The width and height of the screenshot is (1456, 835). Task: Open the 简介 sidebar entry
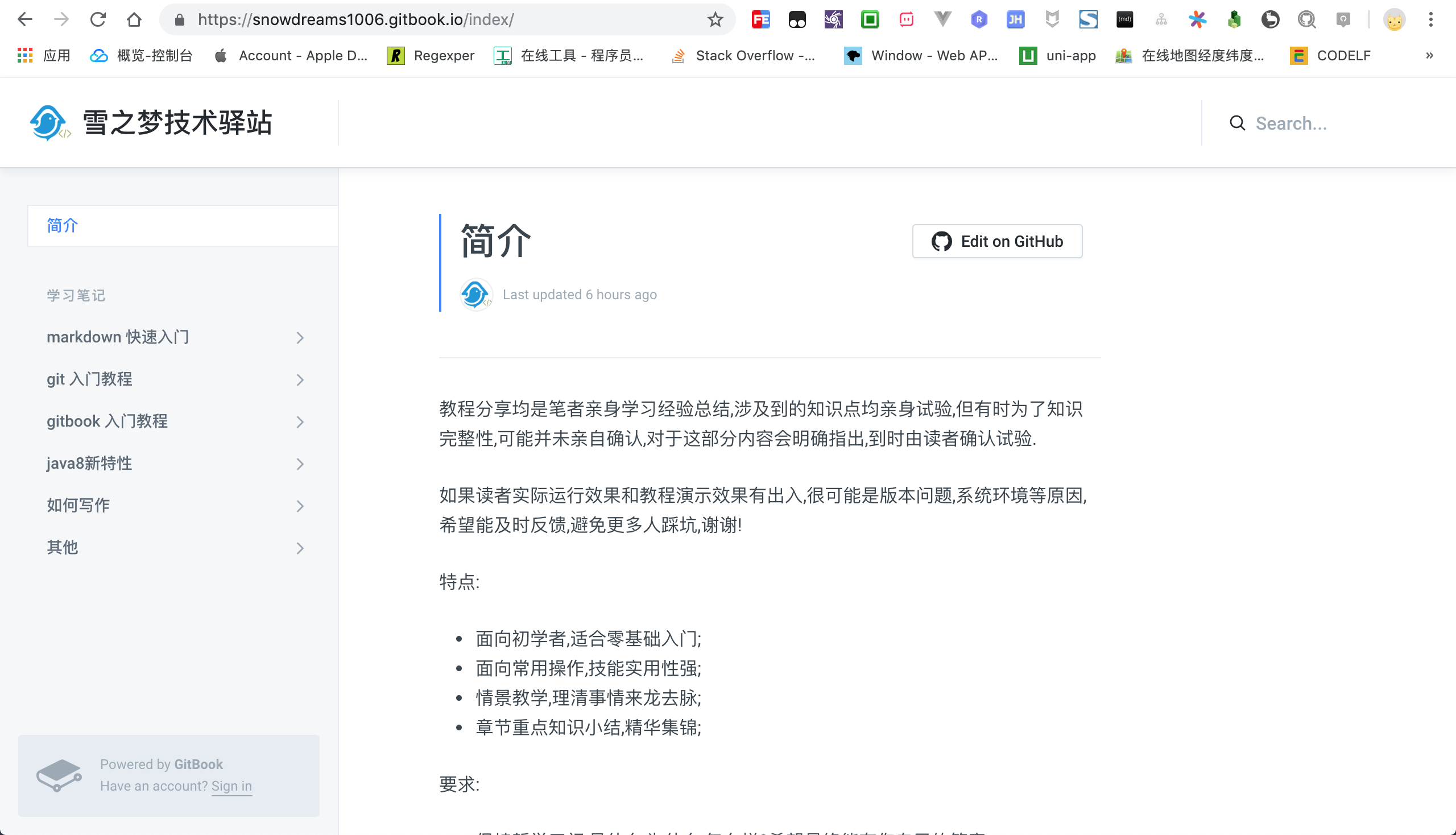(61, 225)
